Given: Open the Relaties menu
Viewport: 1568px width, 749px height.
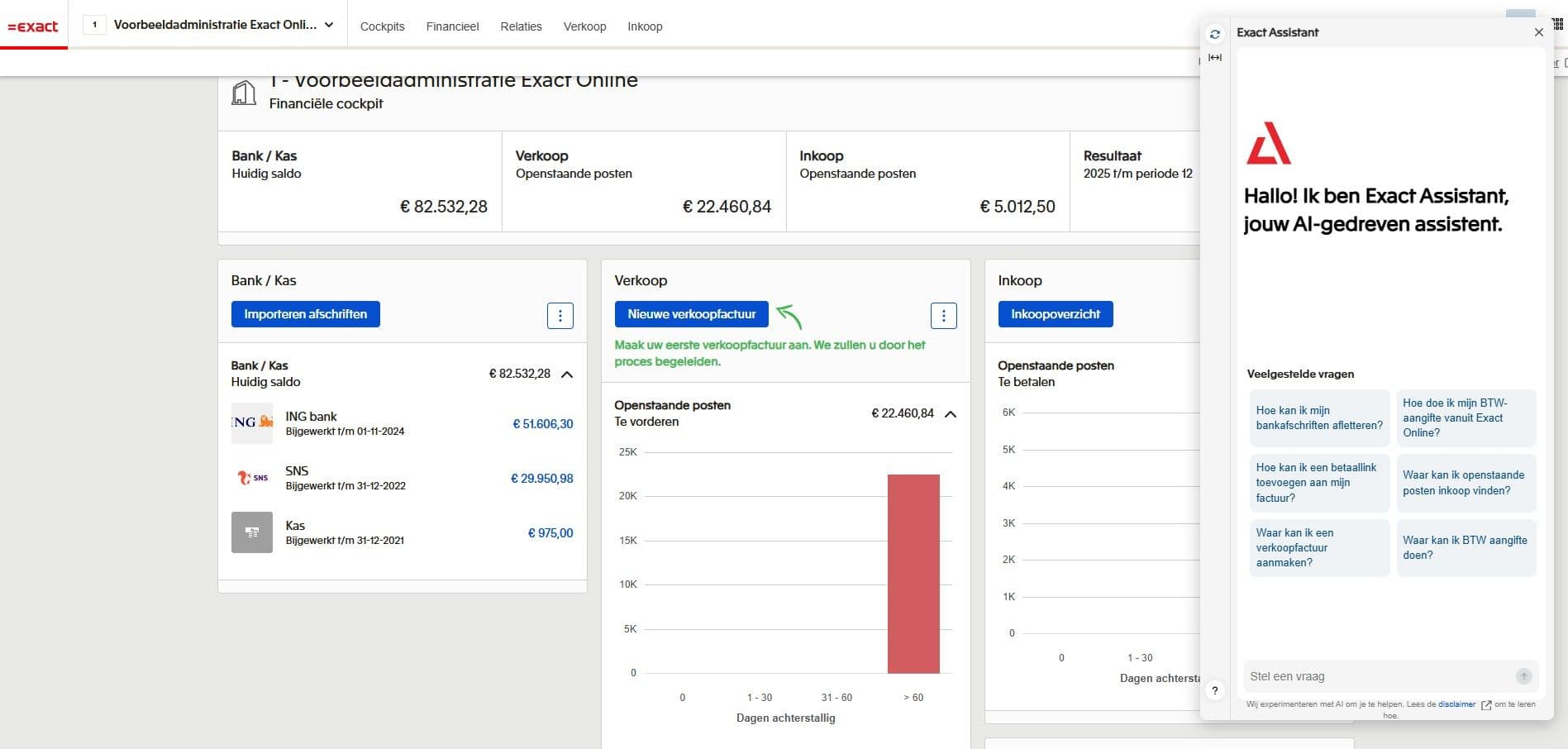Looking at the screenshot, I should pyautogui.click(x=521, y=26).
